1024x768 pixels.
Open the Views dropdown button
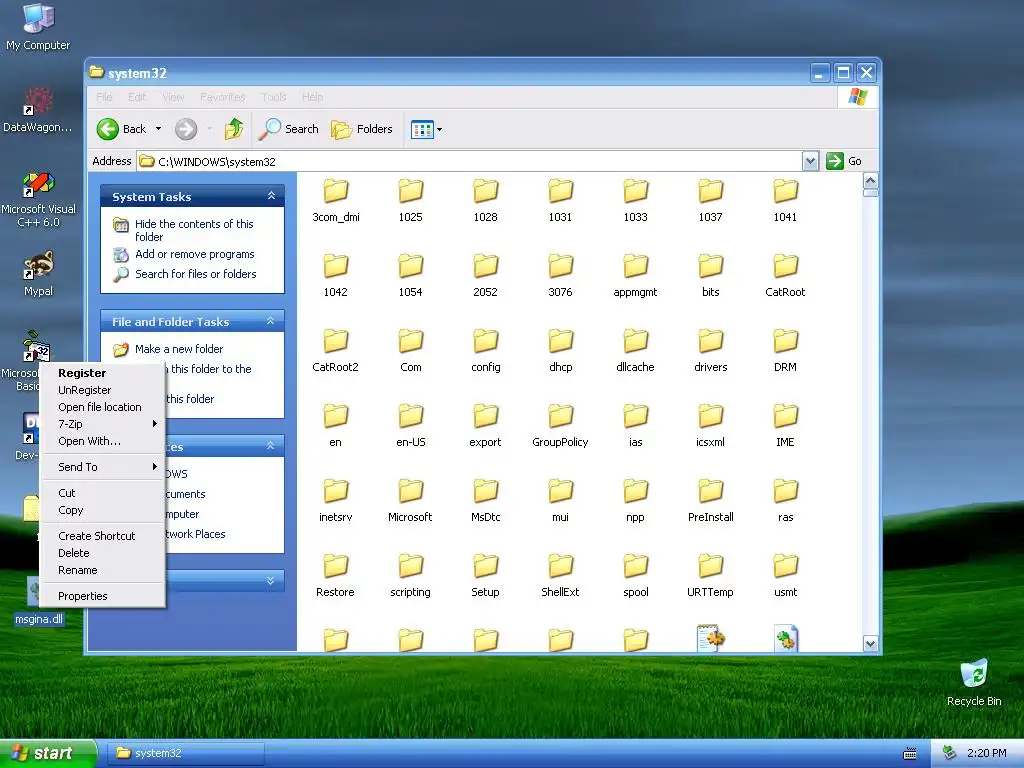click(x=426, y=129)
